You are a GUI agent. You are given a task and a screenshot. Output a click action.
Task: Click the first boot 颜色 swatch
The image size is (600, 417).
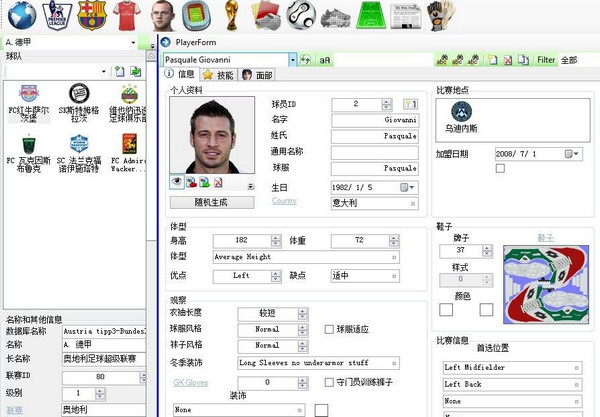pos(446,309)
